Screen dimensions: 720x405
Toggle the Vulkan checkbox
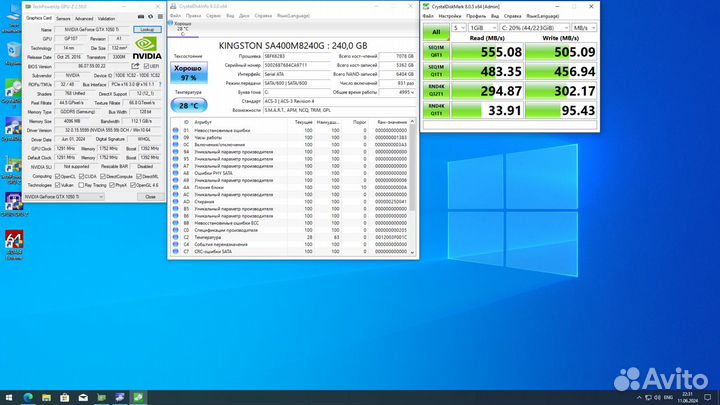(x=58, y=185)
